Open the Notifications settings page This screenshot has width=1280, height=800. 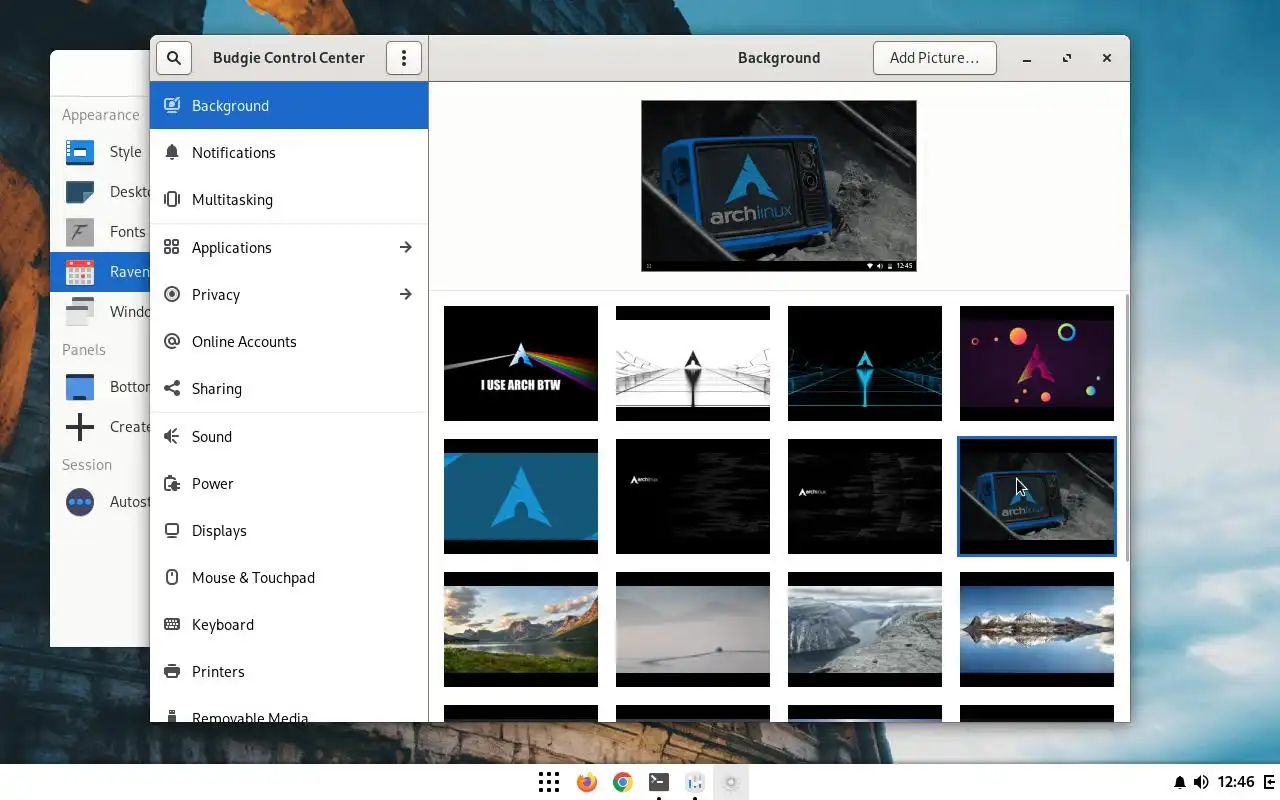click(289, 152)
